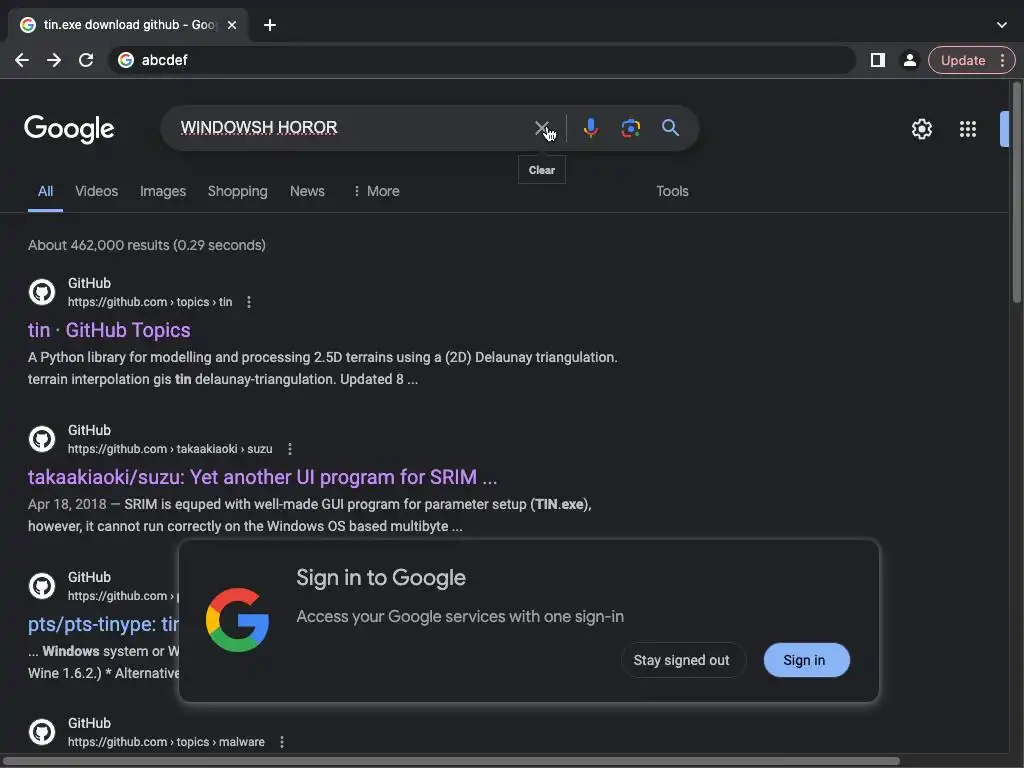1024x768 pixels.
Task: Open tin · GitHub Topics result
Action: point(109,330)
